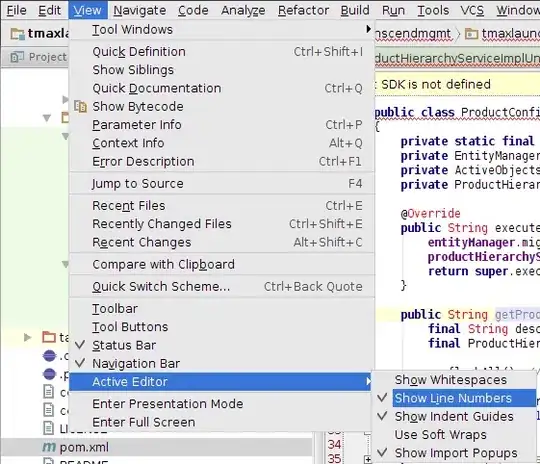Open the Navigate menu
The image size is (540, 464).
[139, 10]
